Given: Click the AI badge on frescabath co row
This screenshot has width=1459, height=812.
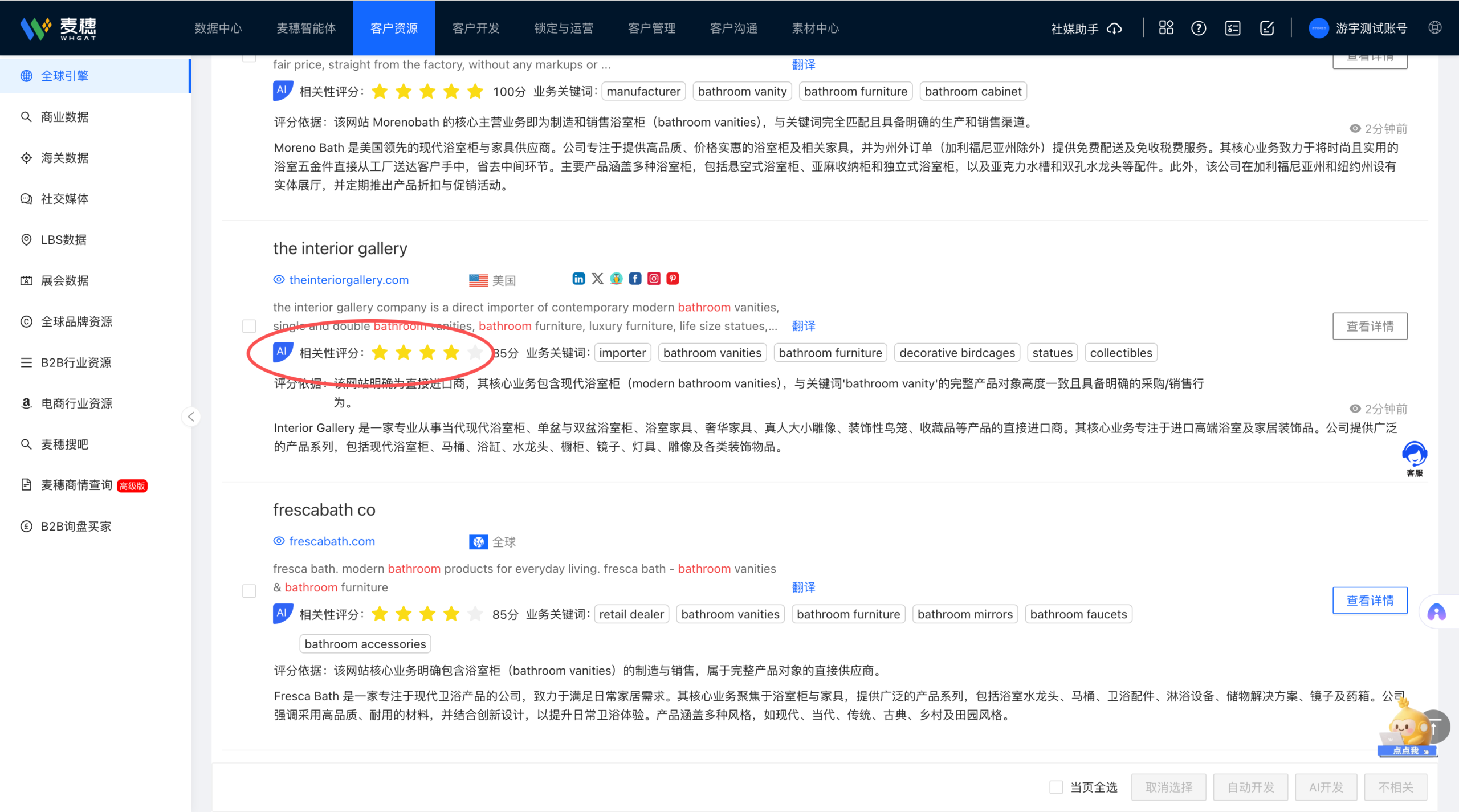Looking at the screenshot, I should pyautogui.click(x=283, y=614).
